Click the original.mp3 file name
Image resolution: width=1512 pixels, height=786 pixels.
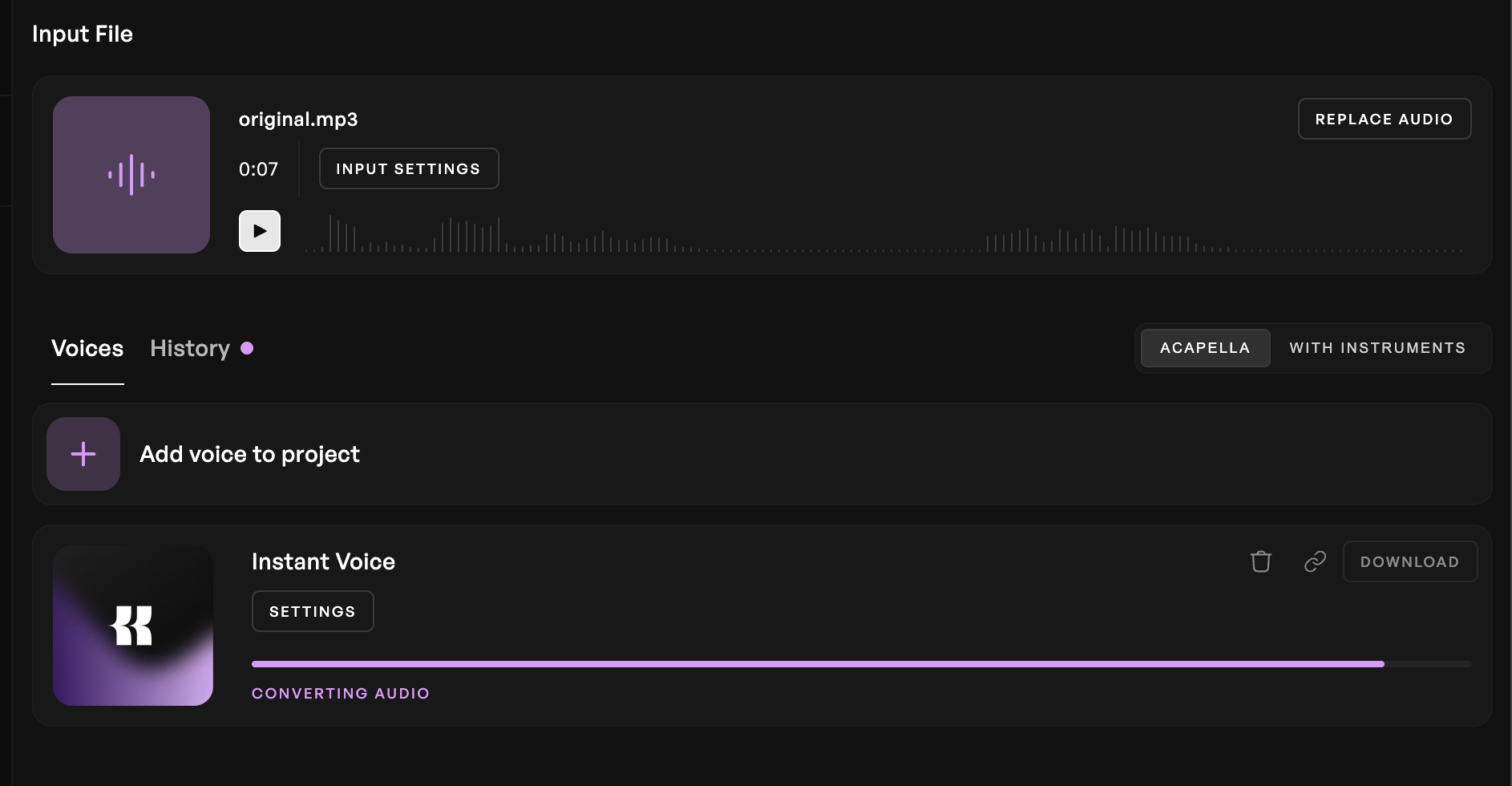coord(298,120)
